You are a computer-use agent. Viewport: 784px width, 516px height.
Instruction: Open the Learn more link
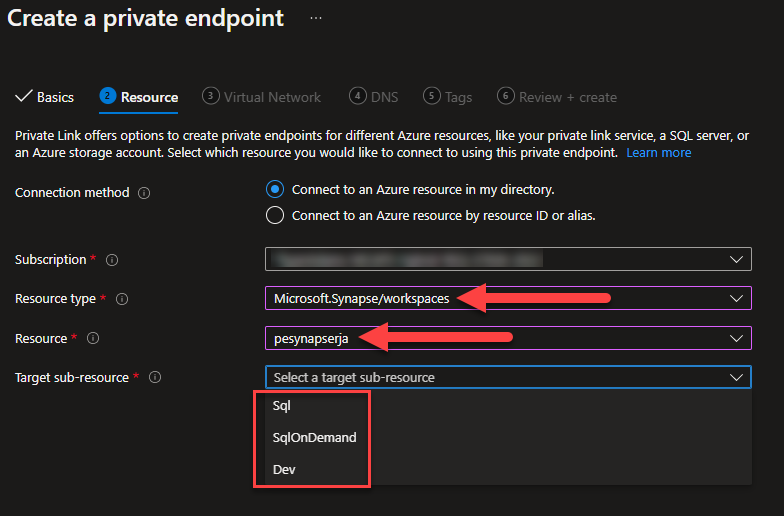click(x=659, y=152)
